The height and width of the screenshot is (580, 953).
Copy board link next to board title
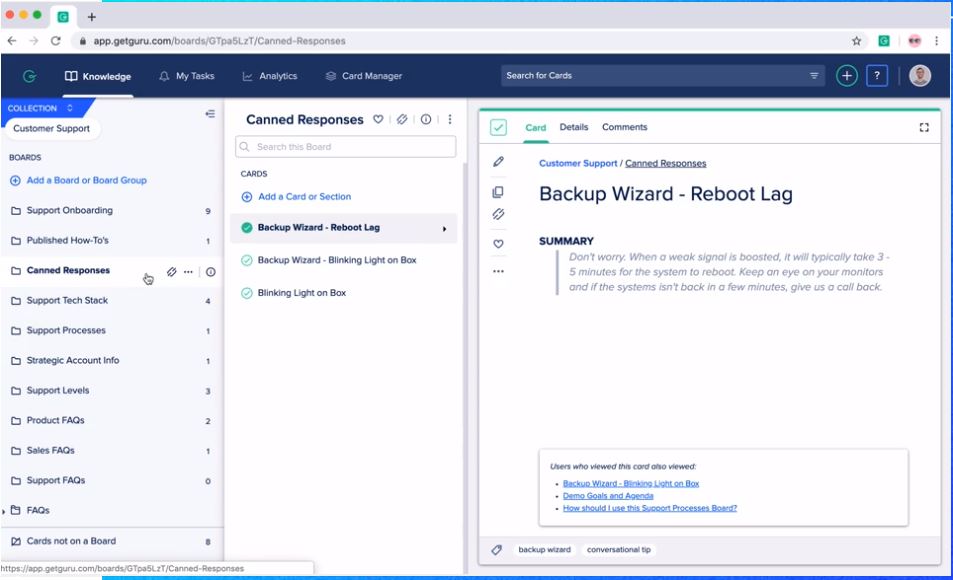(x=402, y=119)
